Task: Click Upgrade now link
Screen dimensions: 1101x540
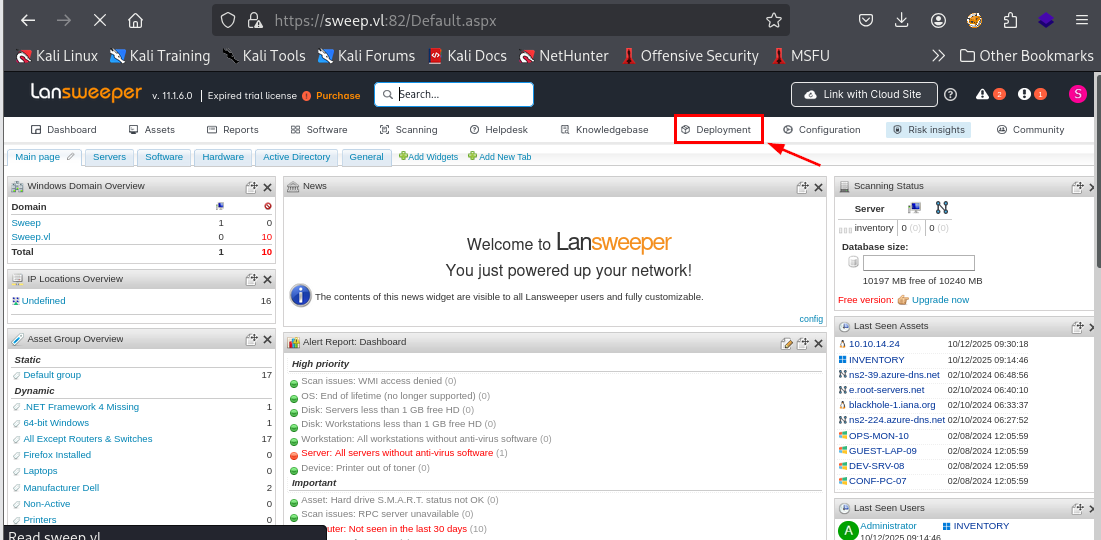Action: coord(940,300)
